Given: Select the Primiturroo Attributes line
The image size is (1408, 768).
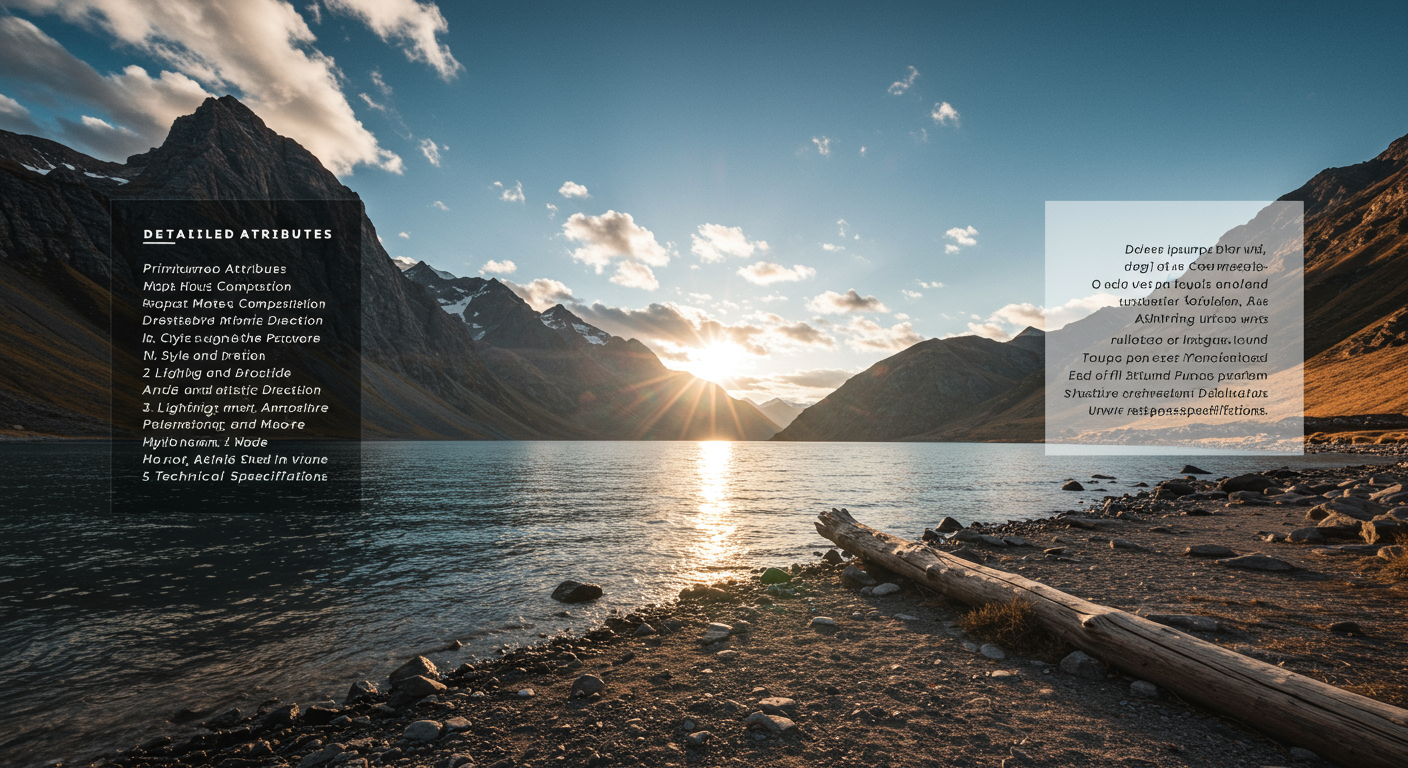Looking at the screenshot, I should [x=214, y=269].
